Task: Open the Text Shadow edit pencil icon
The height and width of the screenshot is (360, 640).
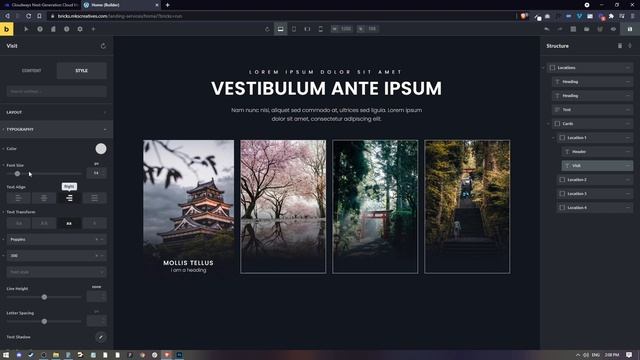Action: (100, 337)
